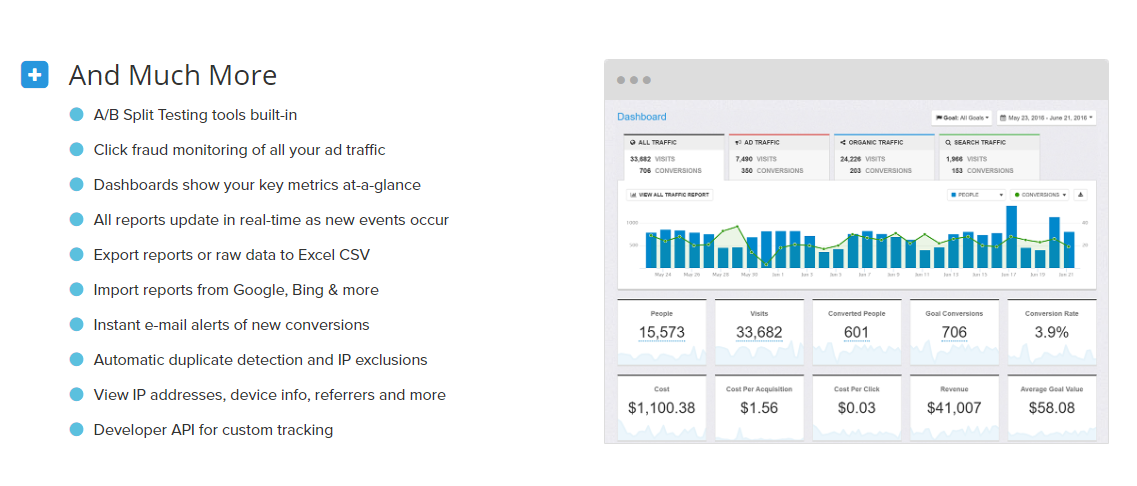Click the magnifier icon on Search Traffic tab
Screen dimensions: 1137x486
pos(947,144)
